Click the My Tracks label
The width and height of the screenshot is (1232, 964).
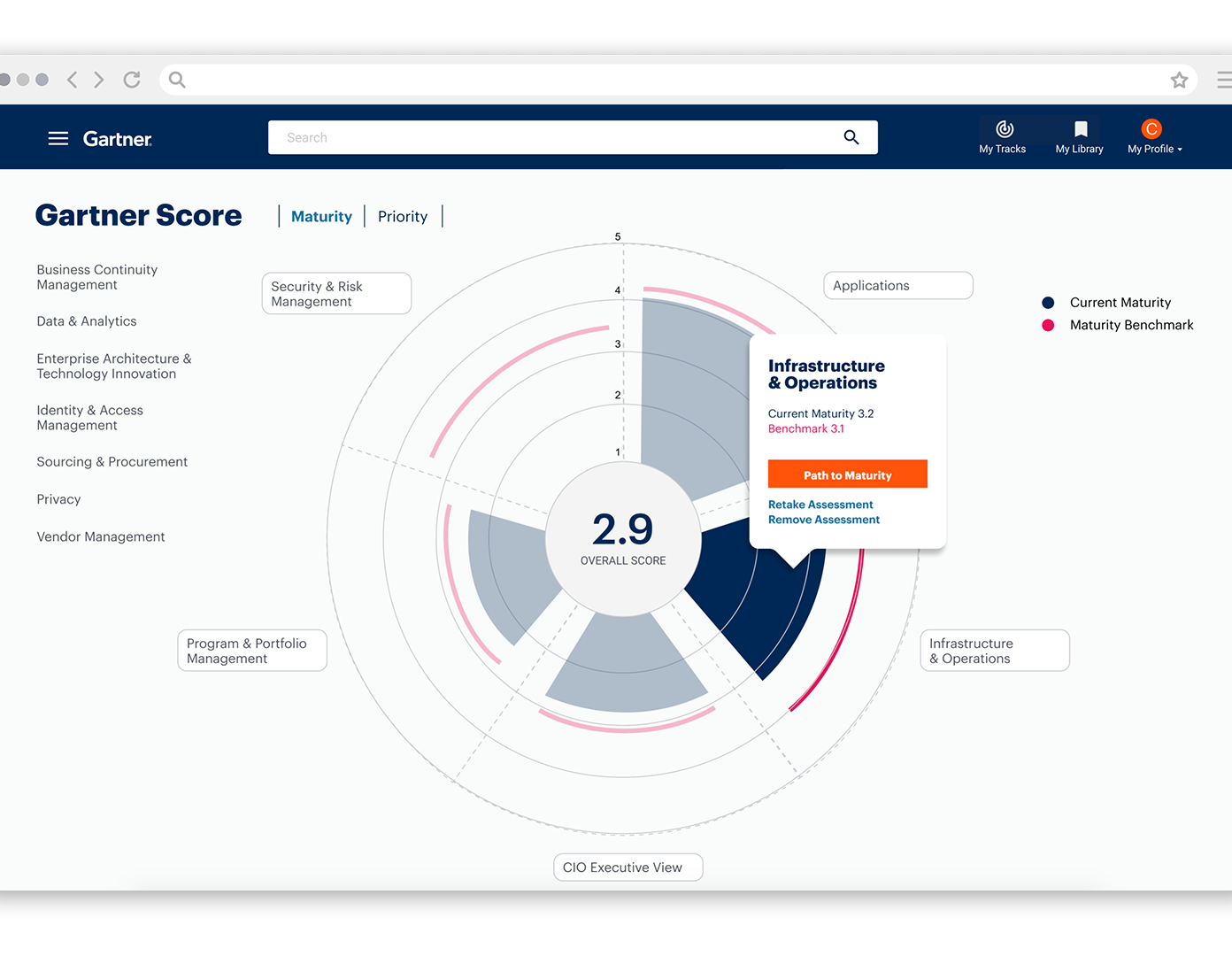click(1003, 150)
